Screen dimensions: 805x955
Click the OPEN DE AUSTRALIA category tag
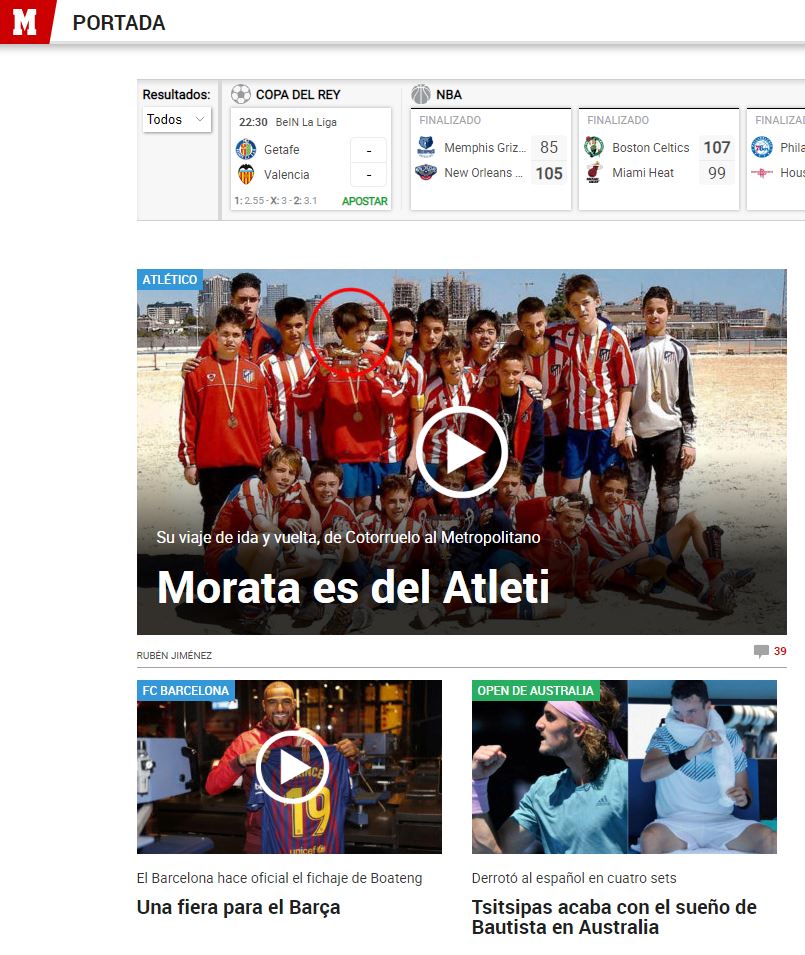tap(535, 691)
